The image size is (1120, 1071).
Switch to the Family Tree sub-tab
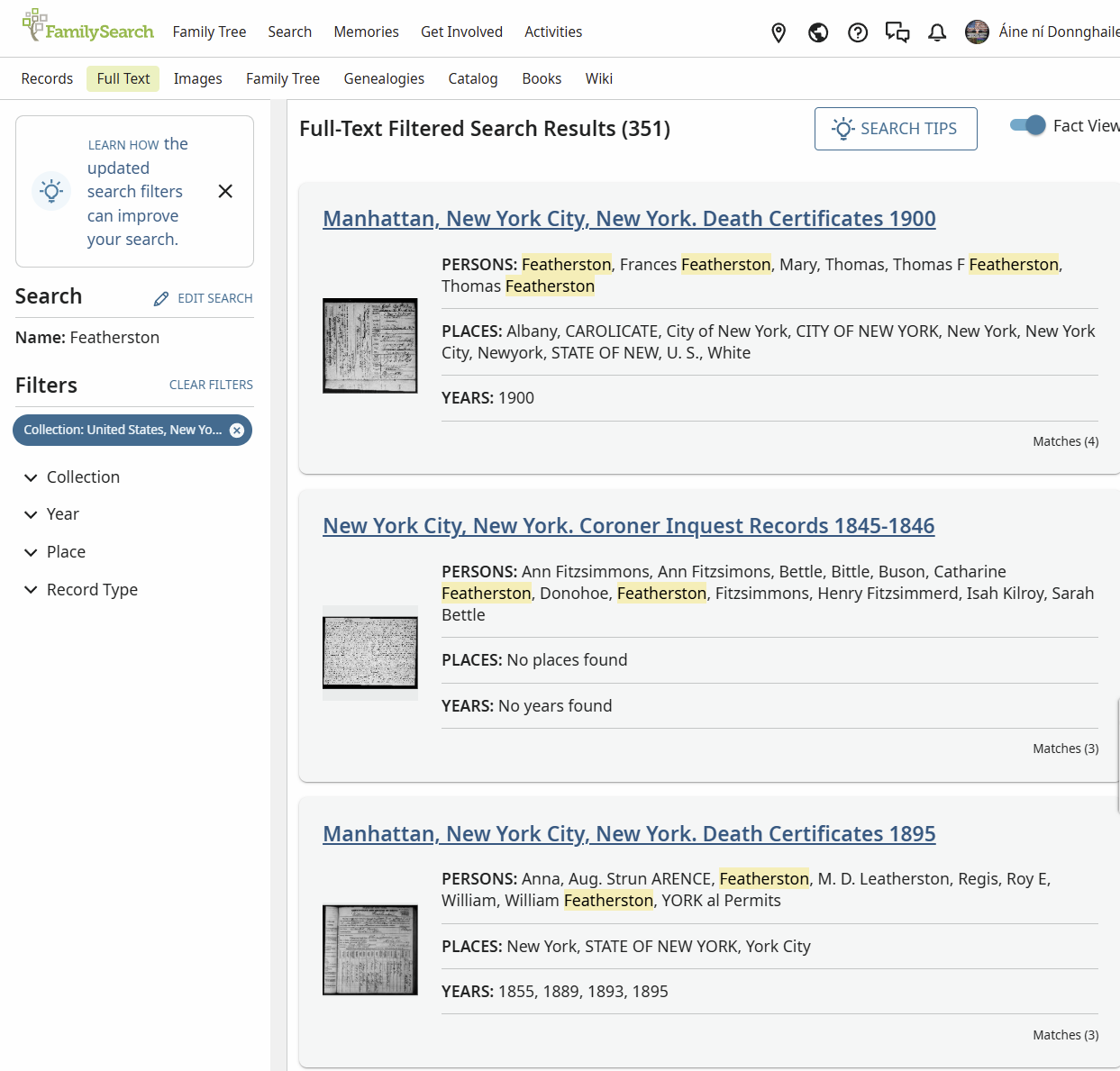coord(283,79)
